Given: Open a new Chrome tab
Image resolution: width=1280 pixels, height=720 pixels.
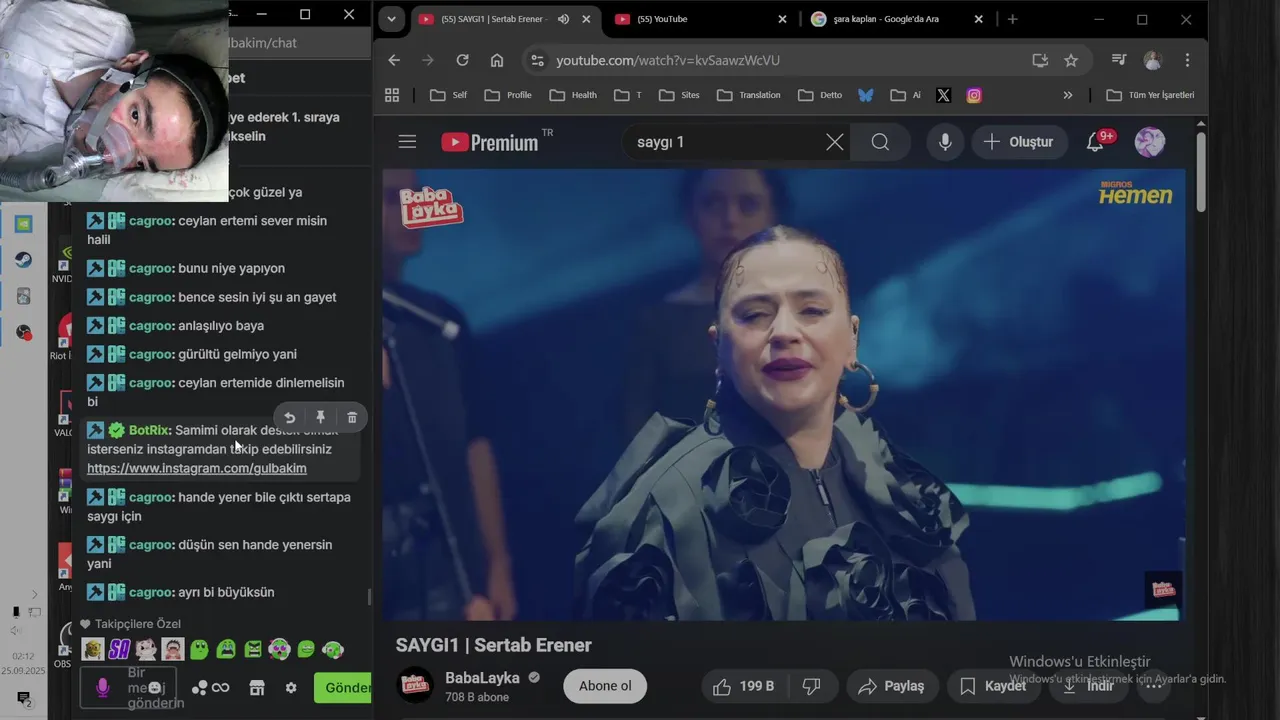Looking at the screenshot, I should [1012, 19].
